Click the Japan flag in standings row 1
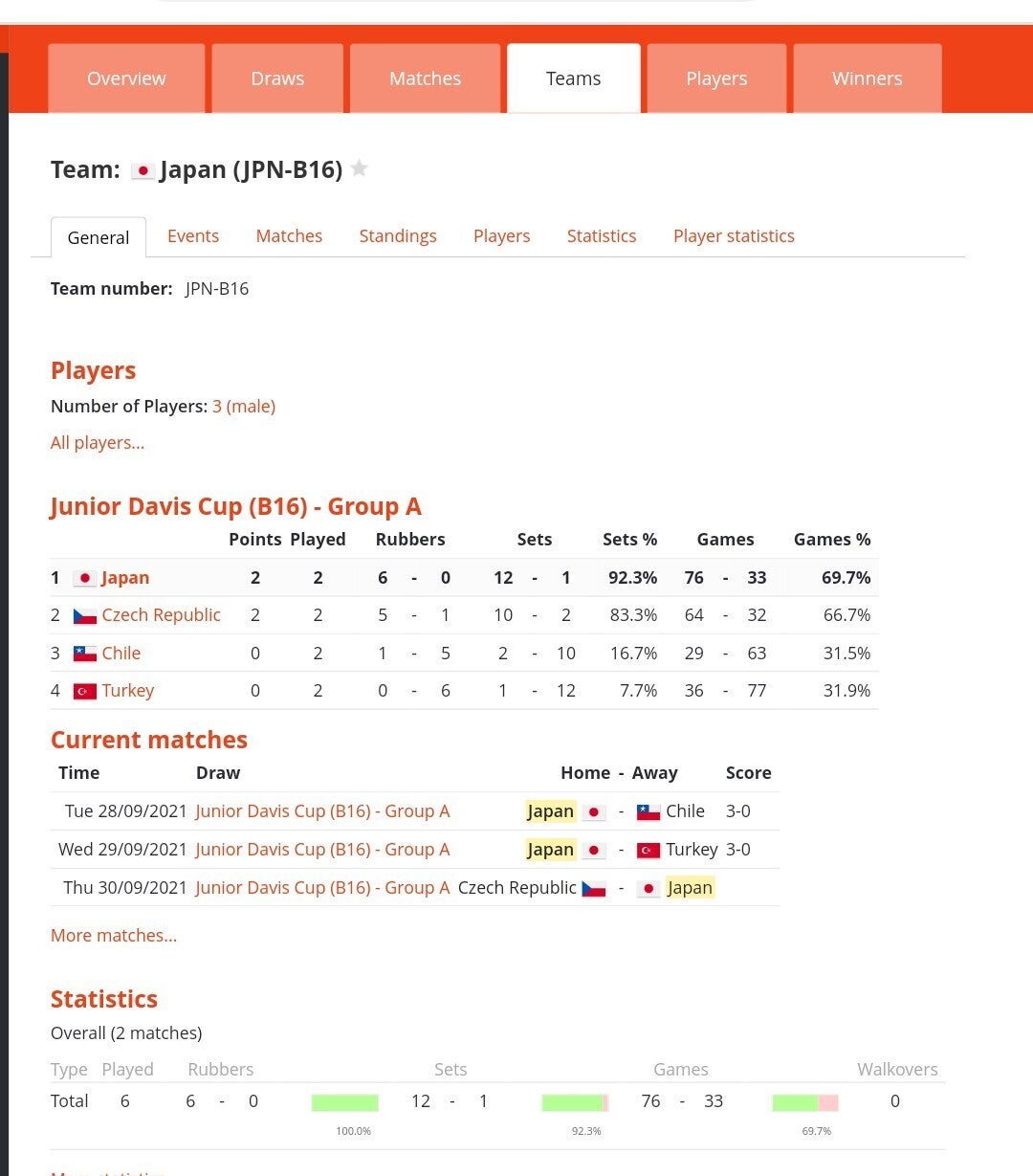 pos(85,578)
